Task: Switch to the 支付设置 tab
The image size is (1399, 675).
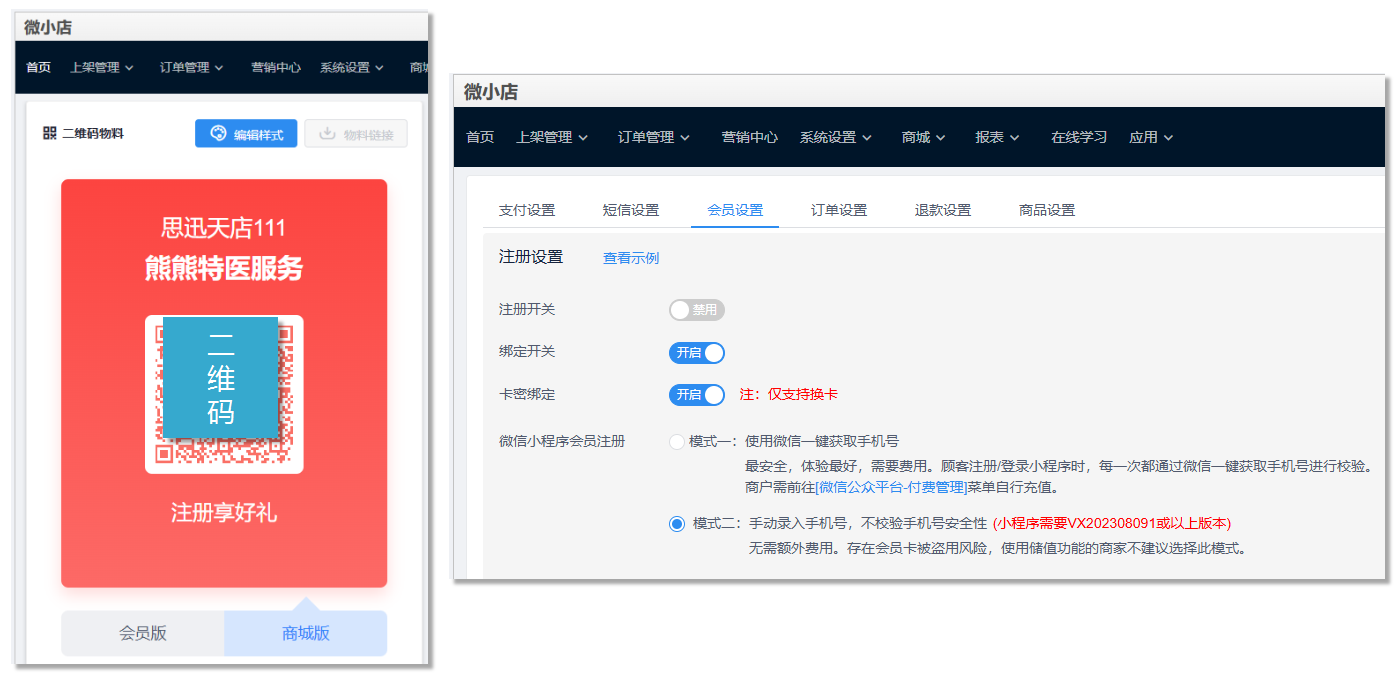Action: point(527,210)
